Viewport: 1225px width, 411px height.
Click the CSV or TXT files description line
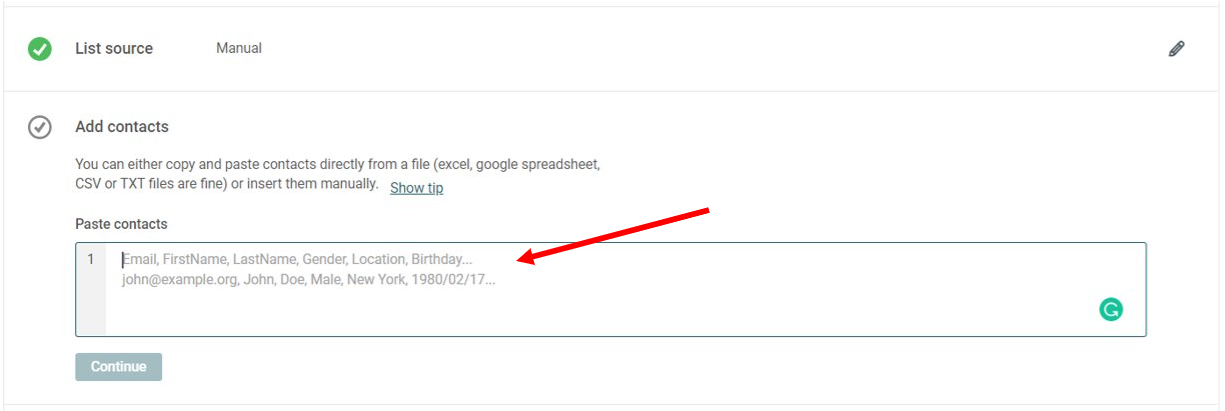227,184
